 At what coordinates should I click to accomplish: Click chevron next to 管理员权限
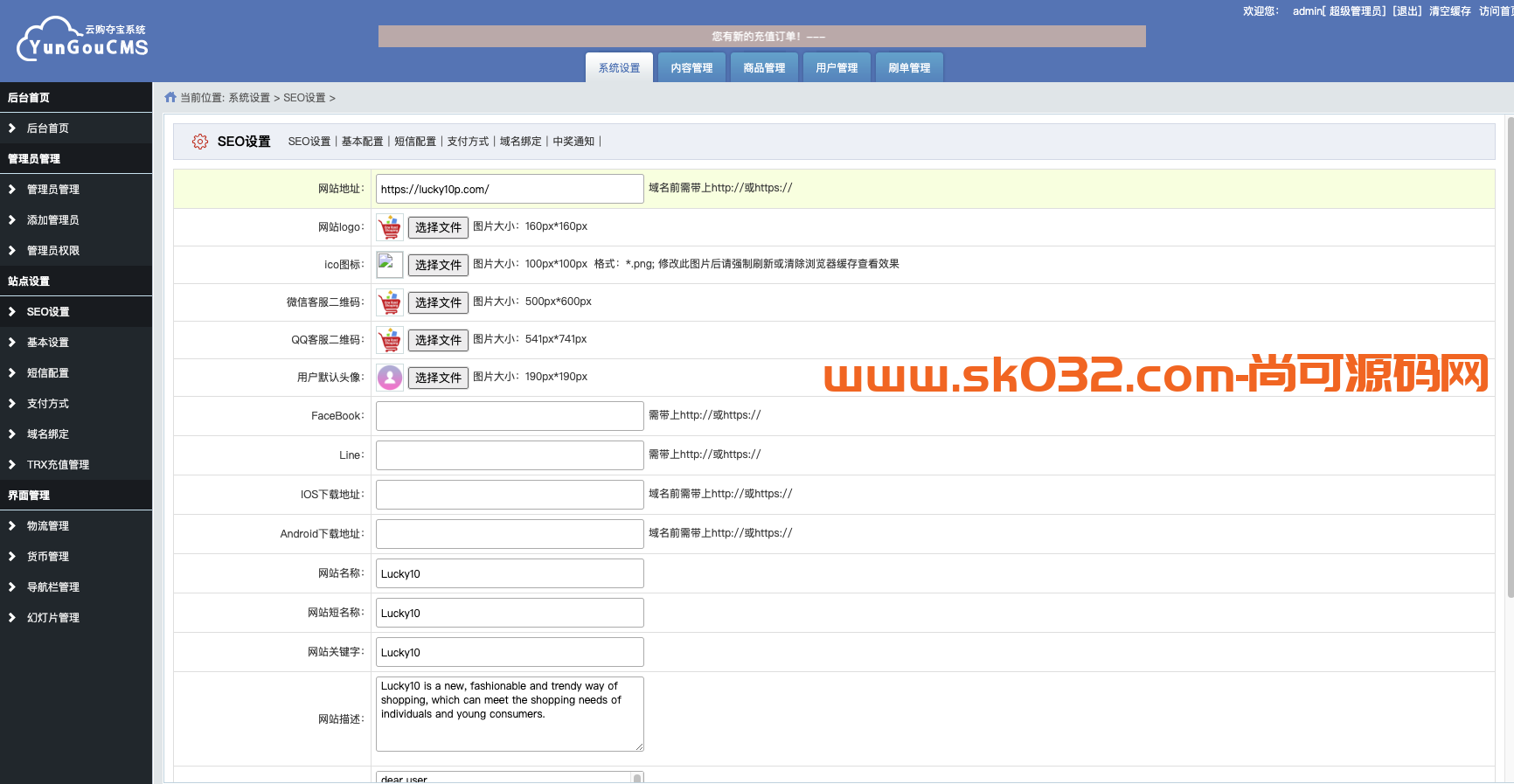tap(11, 250)
